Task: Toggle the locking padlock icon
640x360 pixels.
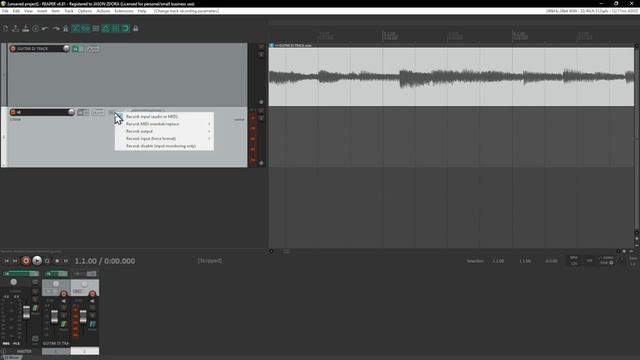Action: [136, 28]
